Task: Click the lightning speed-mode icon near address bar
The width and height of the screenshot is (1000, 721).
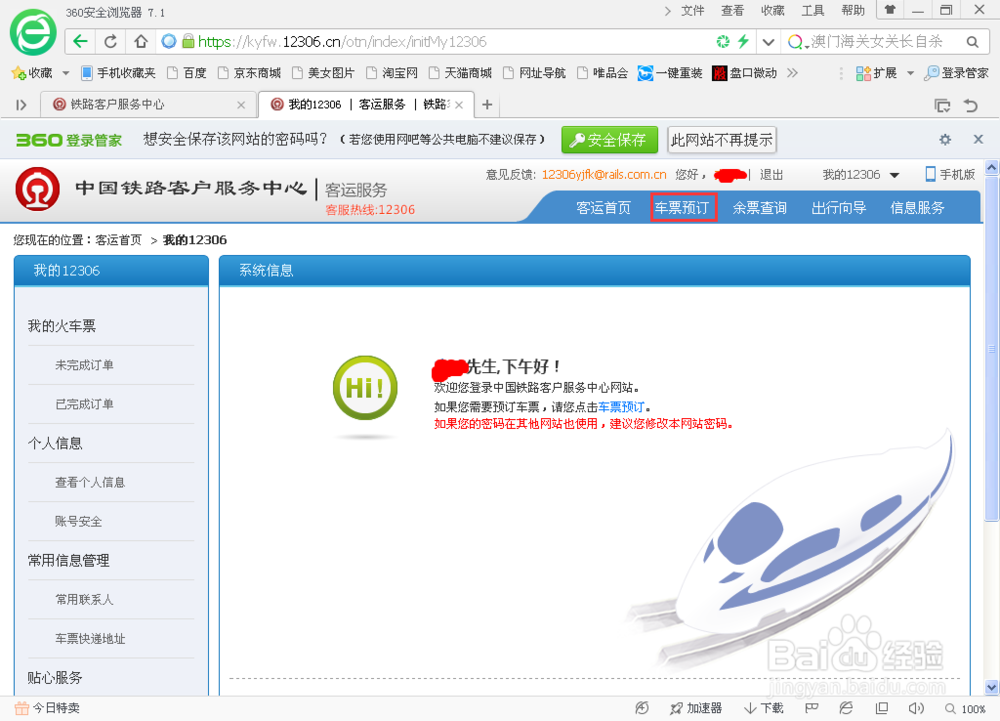Action: click(x=741, y=41)
